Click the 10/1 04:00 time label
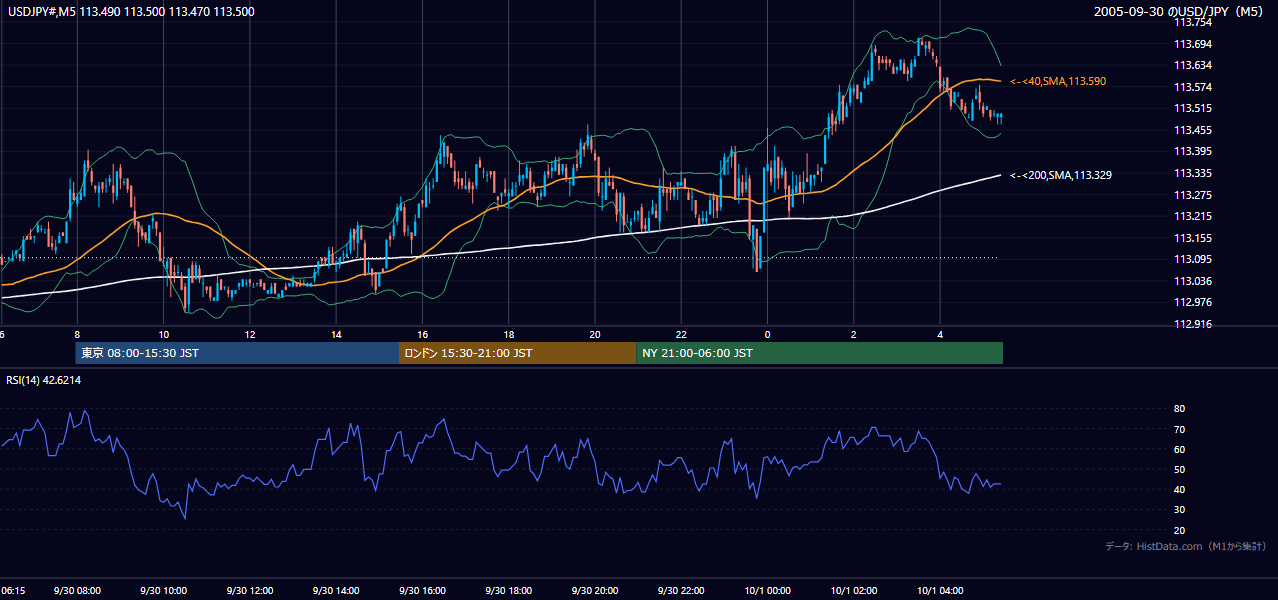Screen dimensions: 1278x600 tap(939, 590)
